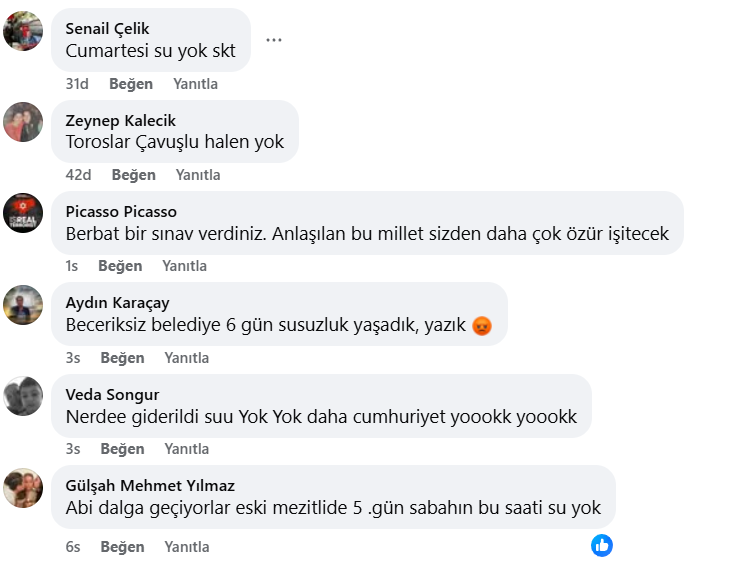740x568 pixels.
Task: Open options menu on Senail Çelik's comment
Action: click(274, 40)
